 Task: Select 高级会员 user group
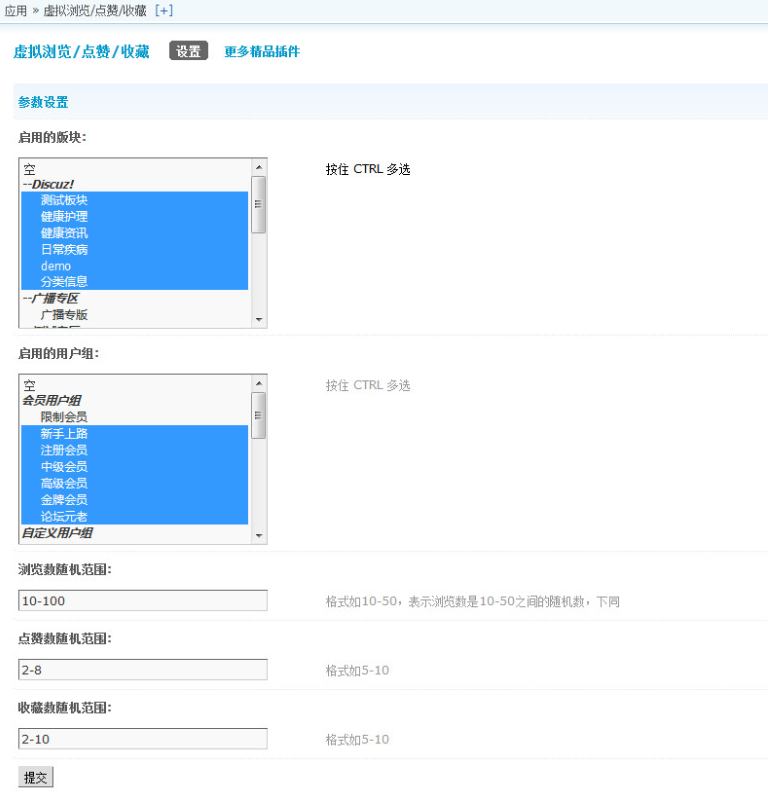point(134,483)
